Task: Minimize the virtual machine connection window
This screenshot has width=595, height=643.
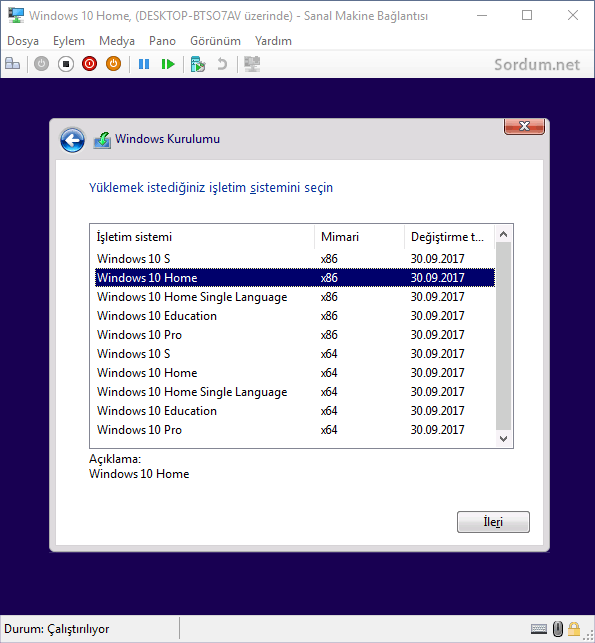Action: point(482,16)
